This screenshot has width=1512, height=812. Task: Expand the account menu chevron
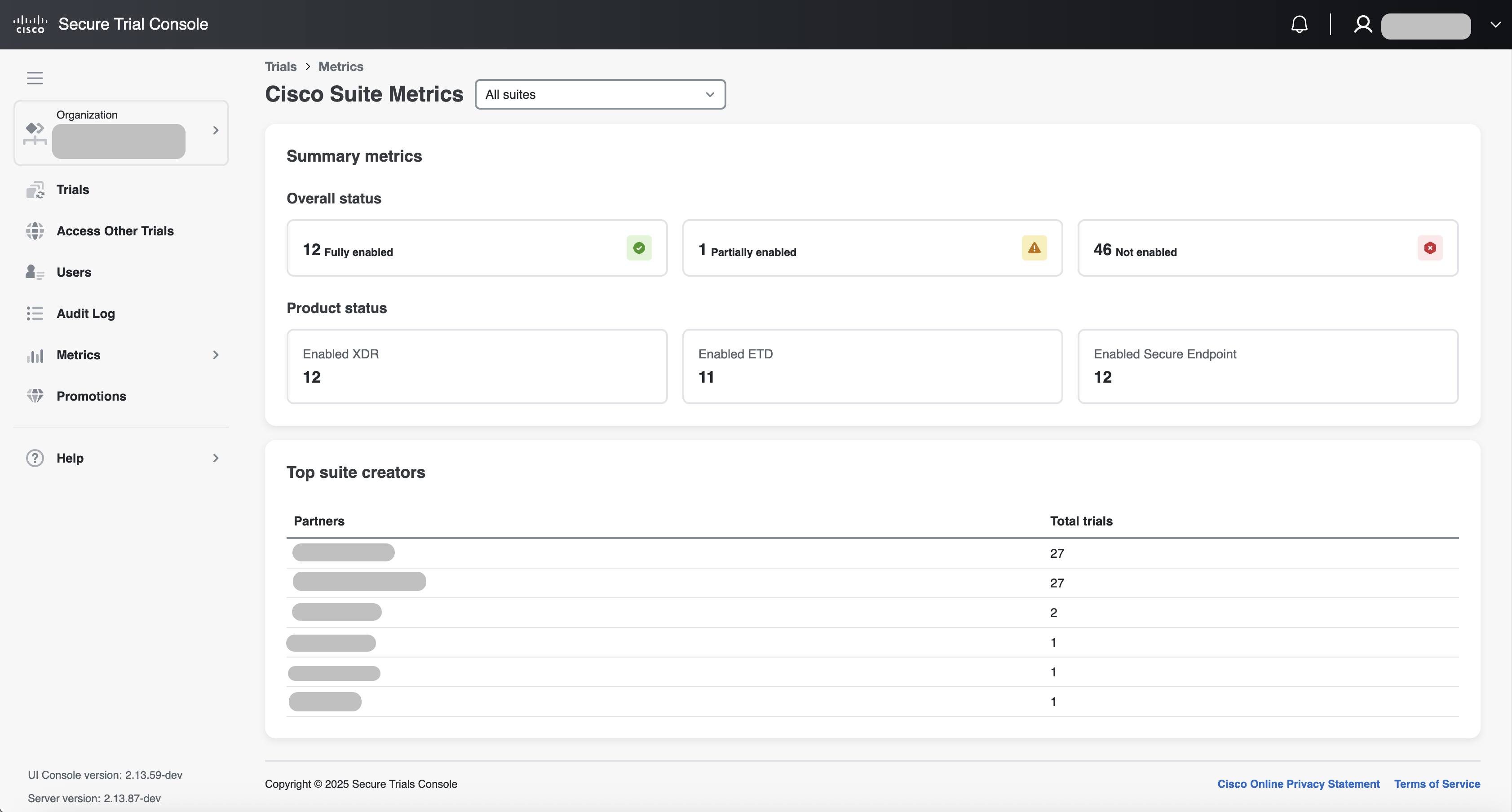pos(1495,25)
